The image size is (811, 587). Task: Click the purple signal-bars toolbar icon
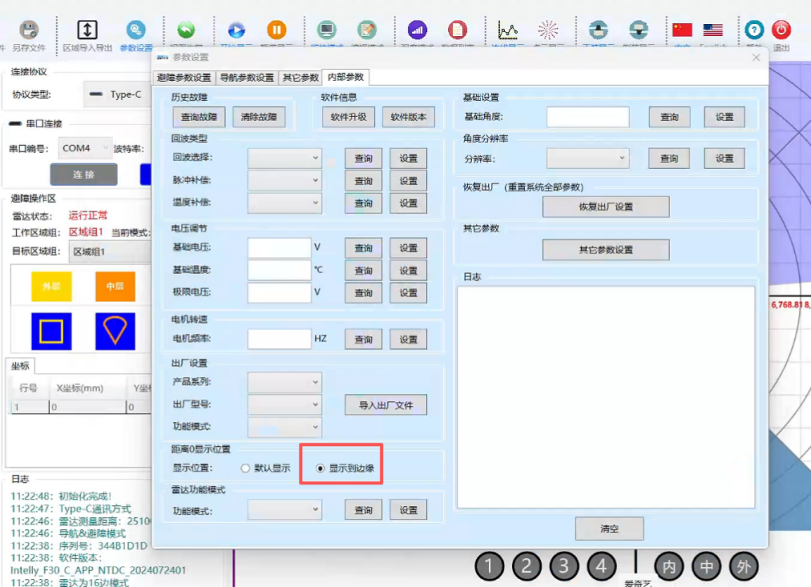pyautogui.click(x=417, y=30)
